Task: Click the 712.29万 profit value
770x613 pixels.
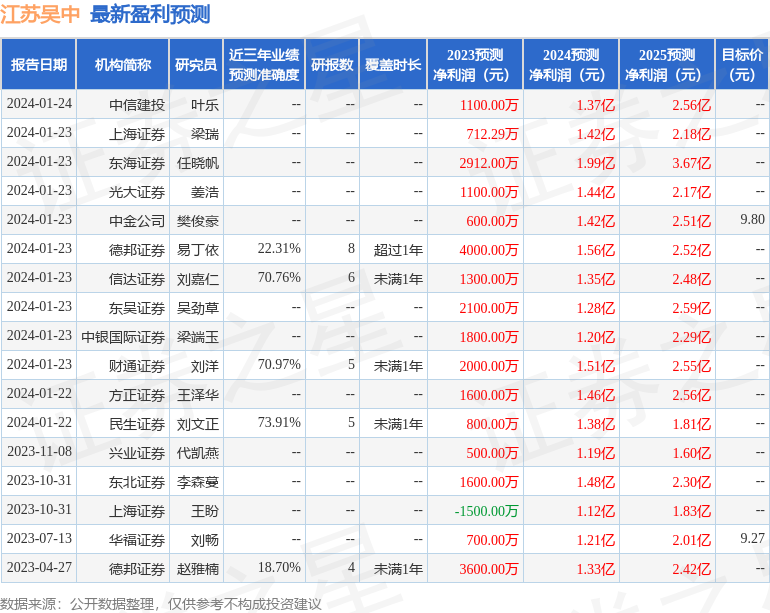Action: coord(492,134)
